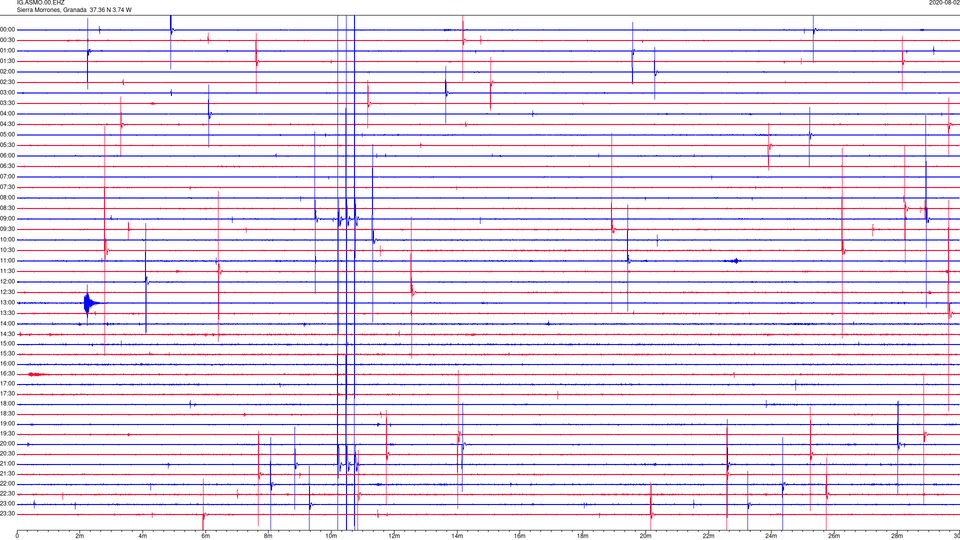Viewport: 960px width, 540px height.
Task: Click the 10:30 trace time label
Action: (8, 250)
